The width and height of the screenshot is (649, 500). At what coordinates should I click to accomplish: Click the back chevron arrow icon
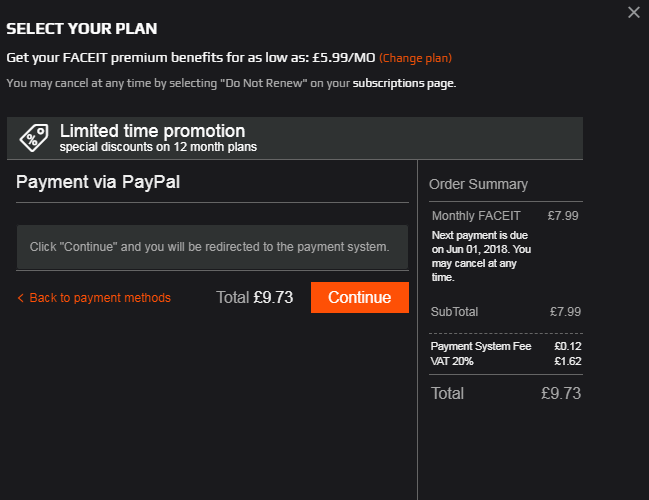[x=21, y=298]
